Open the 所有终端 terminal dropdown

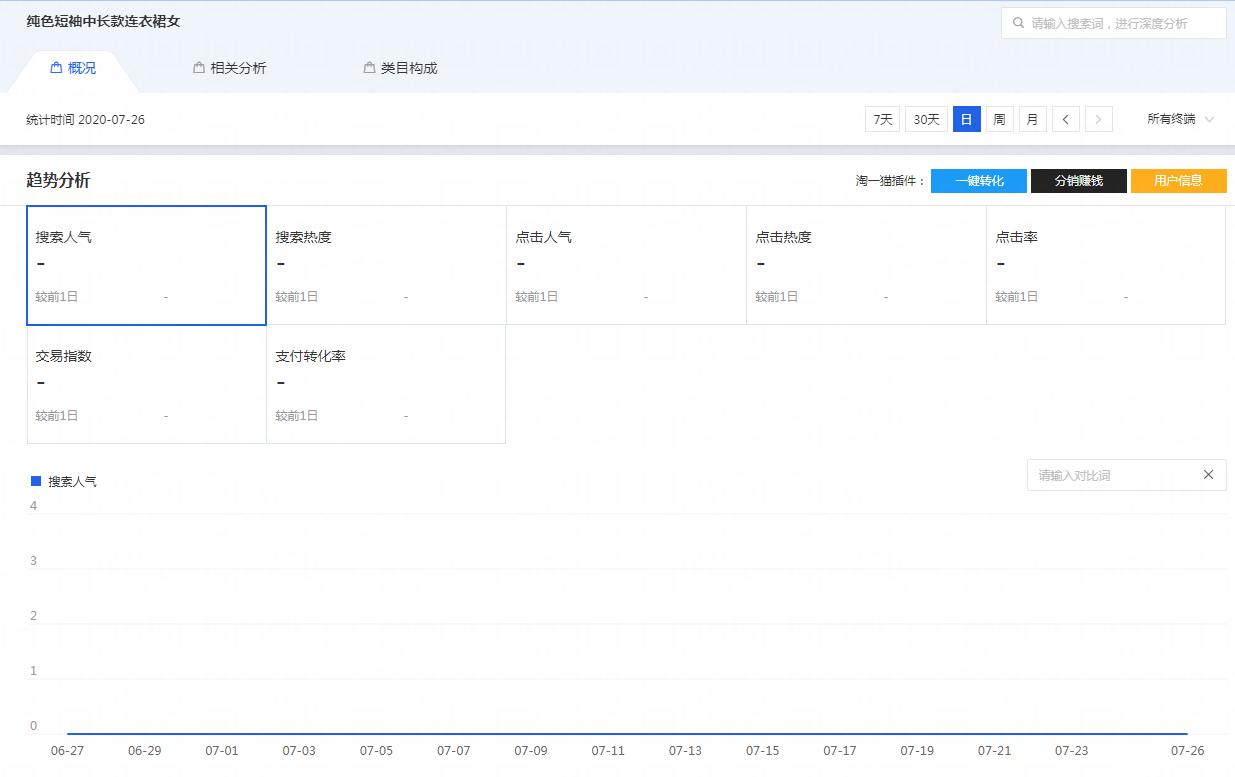pos(1180,118)
